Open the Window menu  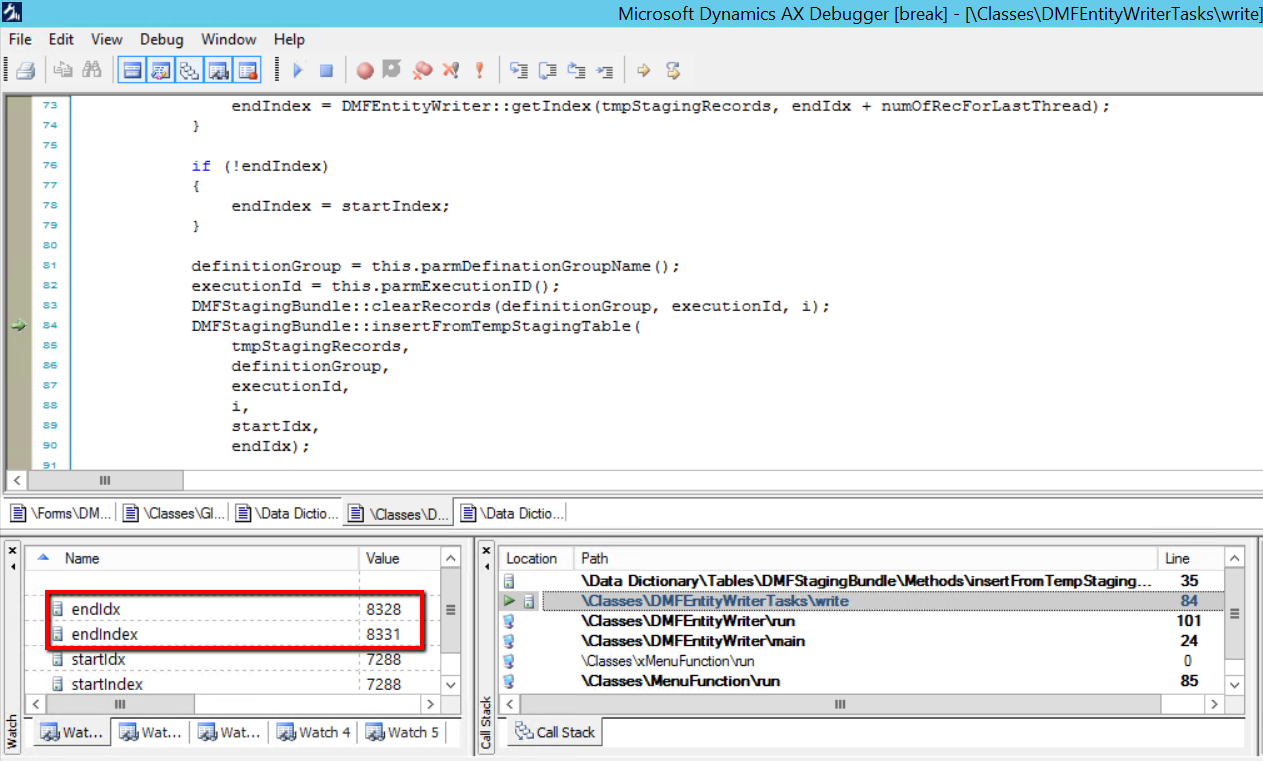[229, 40]
